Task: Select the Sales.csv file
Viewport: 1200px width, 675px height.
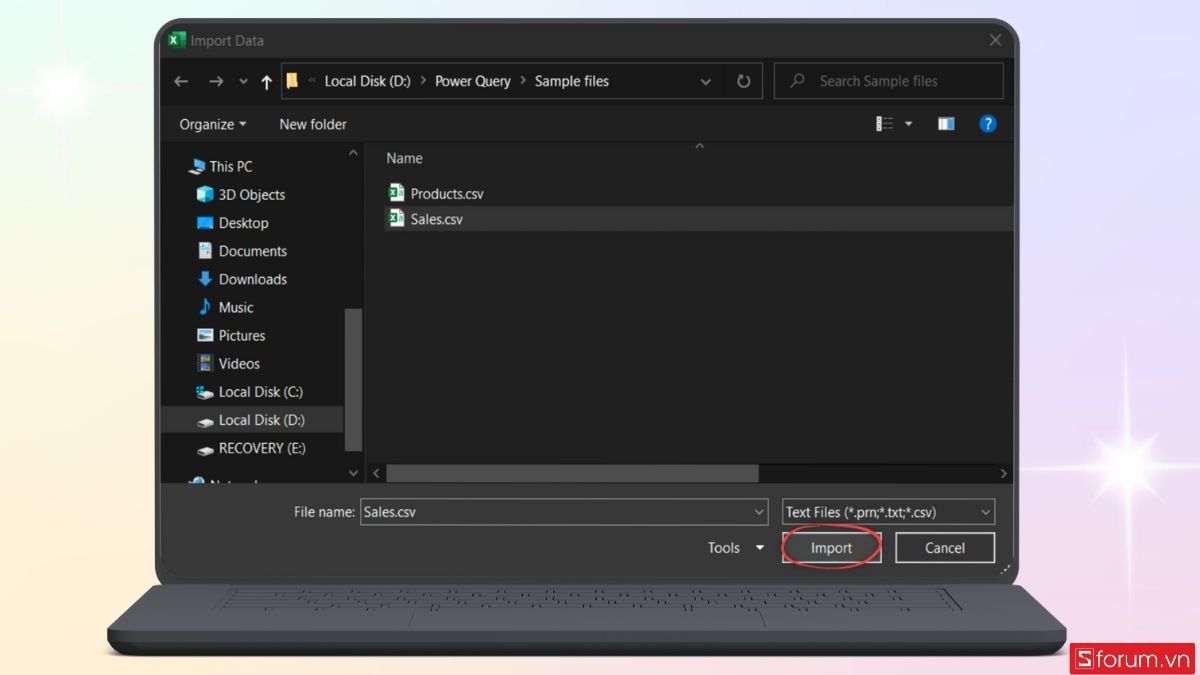Action: tap(436, 219)
